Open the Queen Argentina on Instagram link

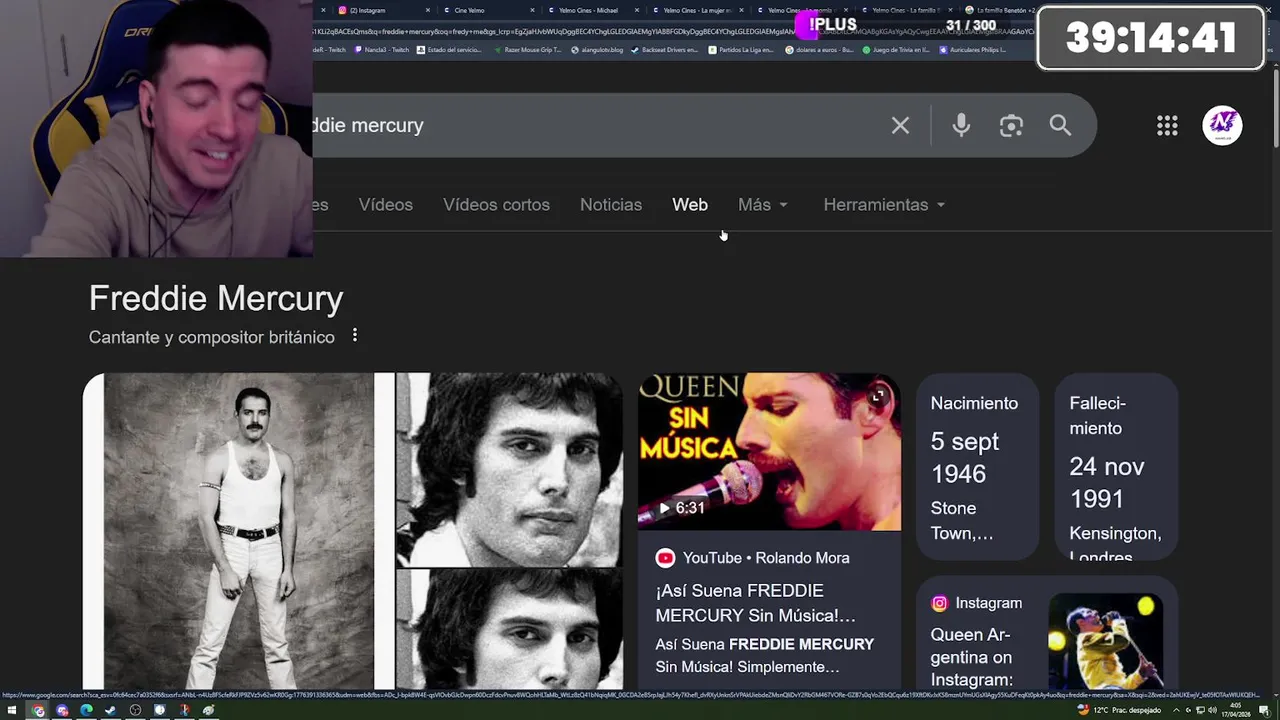click(972, 657)
